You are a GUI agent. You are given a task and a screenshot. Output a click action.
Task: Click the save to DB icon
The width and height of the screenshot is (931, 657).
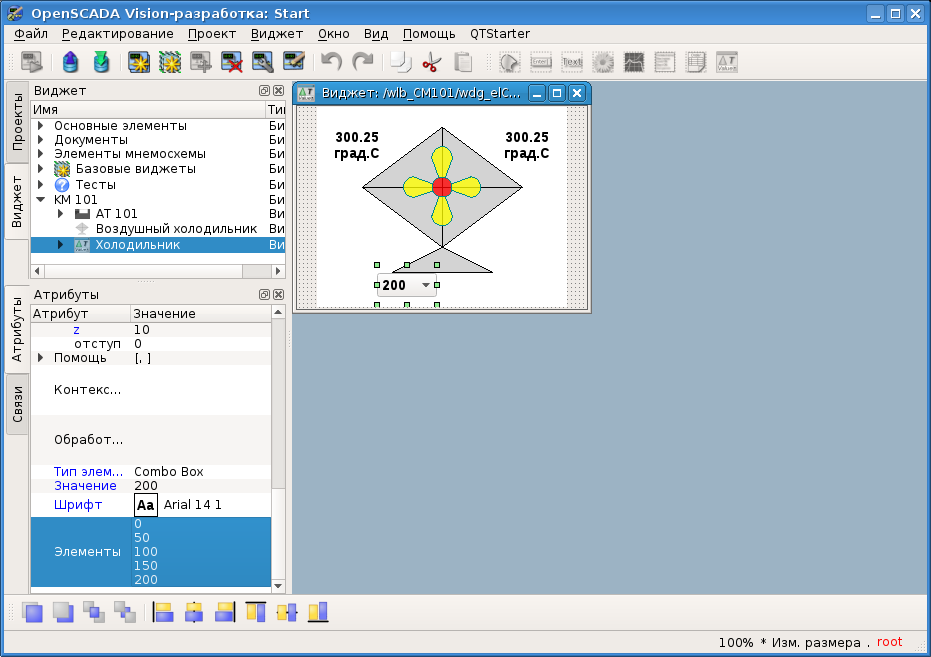pos(101,63)
